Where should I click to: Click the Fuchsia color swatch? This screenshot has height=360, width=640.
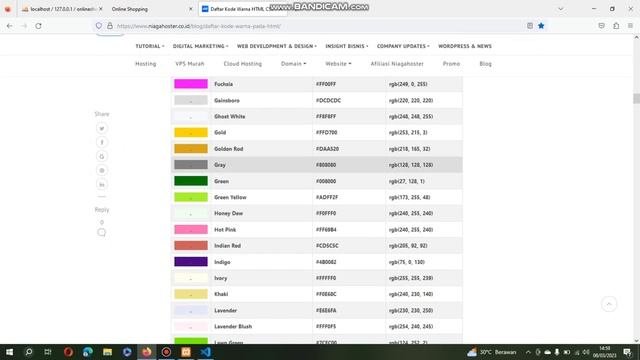pyautogui.click(x=191, y=84)
